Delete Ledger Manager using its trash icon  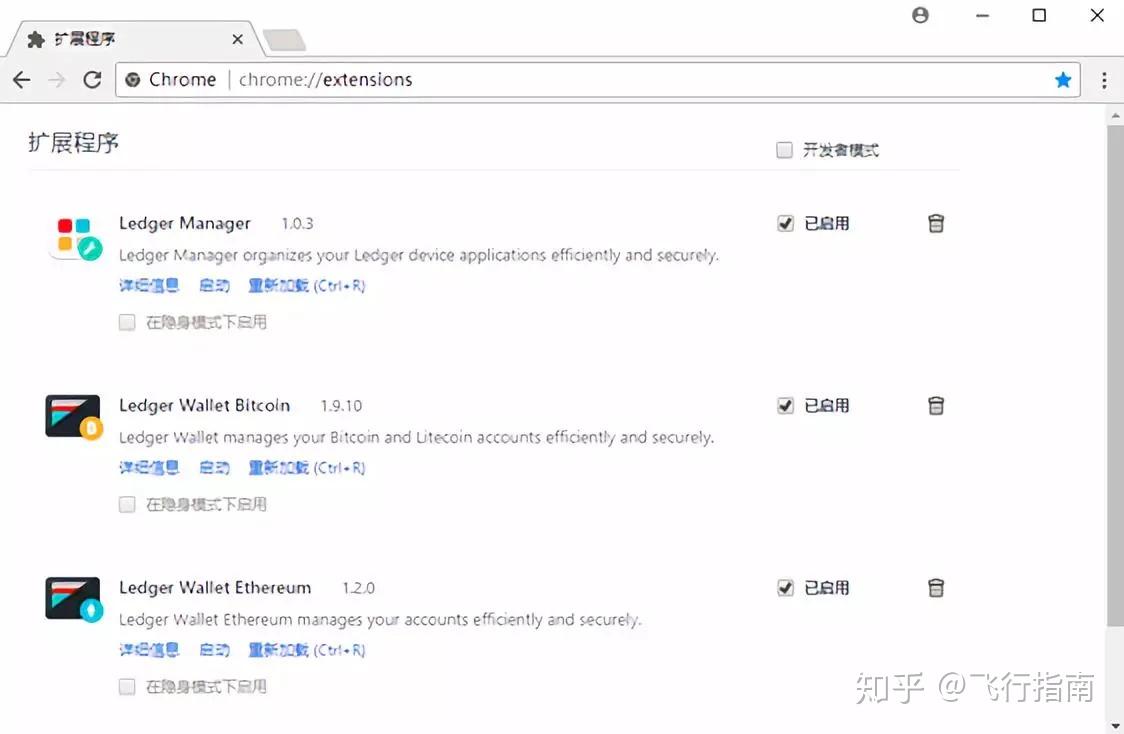pos(936,223)
